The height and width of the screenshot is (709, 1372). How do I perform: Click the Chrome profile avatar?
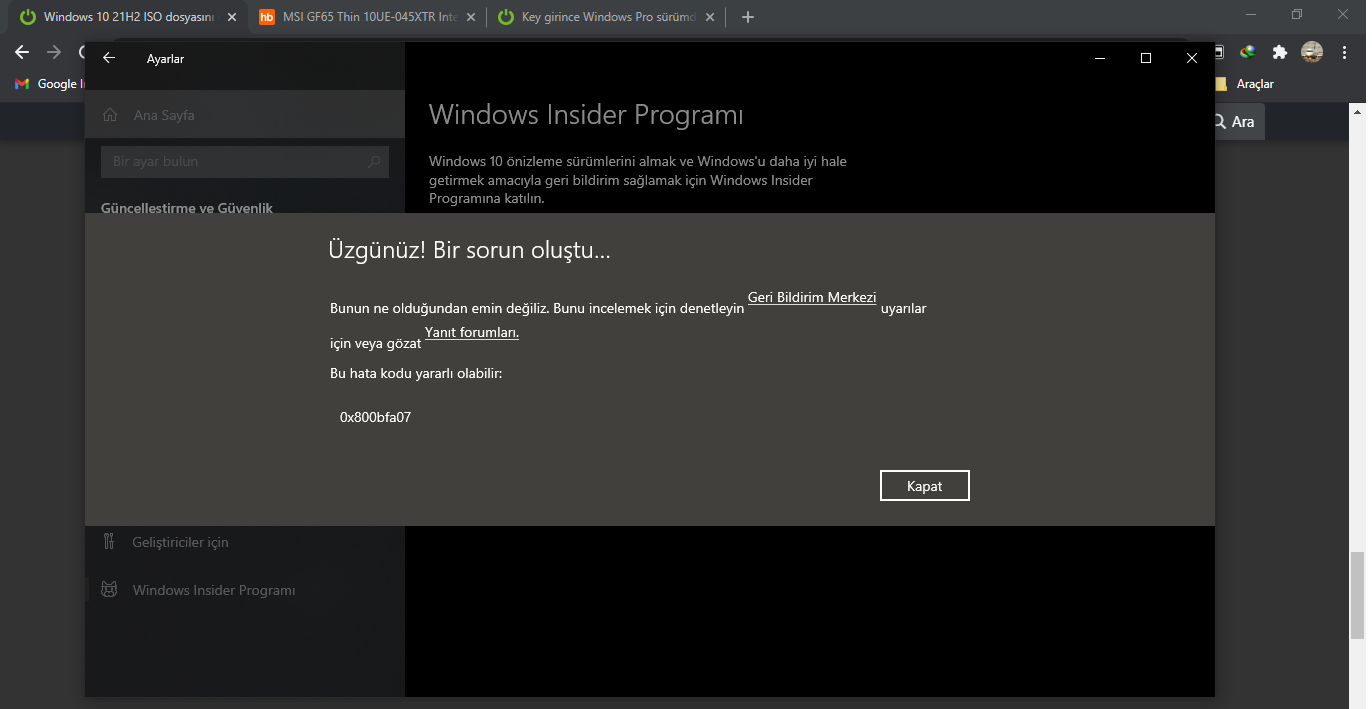1312,52
